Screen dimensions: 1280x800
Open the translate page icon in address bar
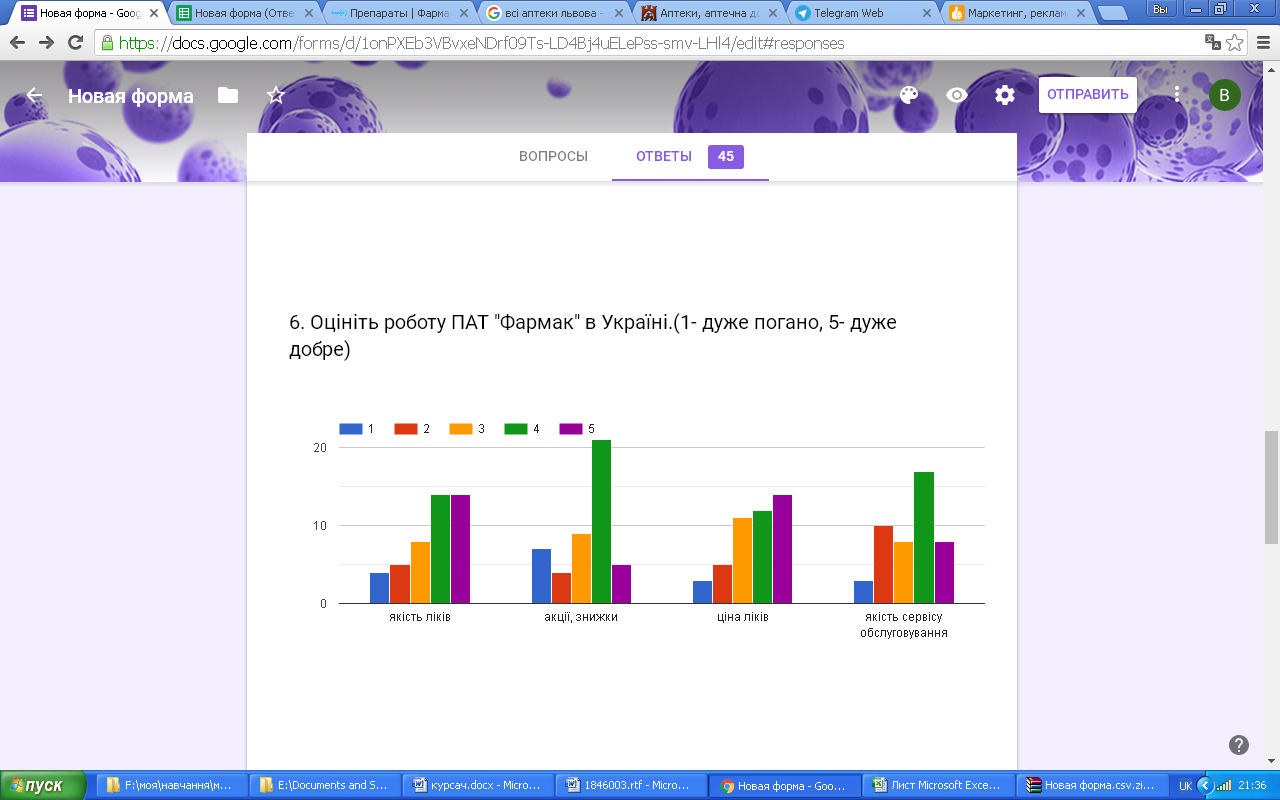tap(1212, 43)
